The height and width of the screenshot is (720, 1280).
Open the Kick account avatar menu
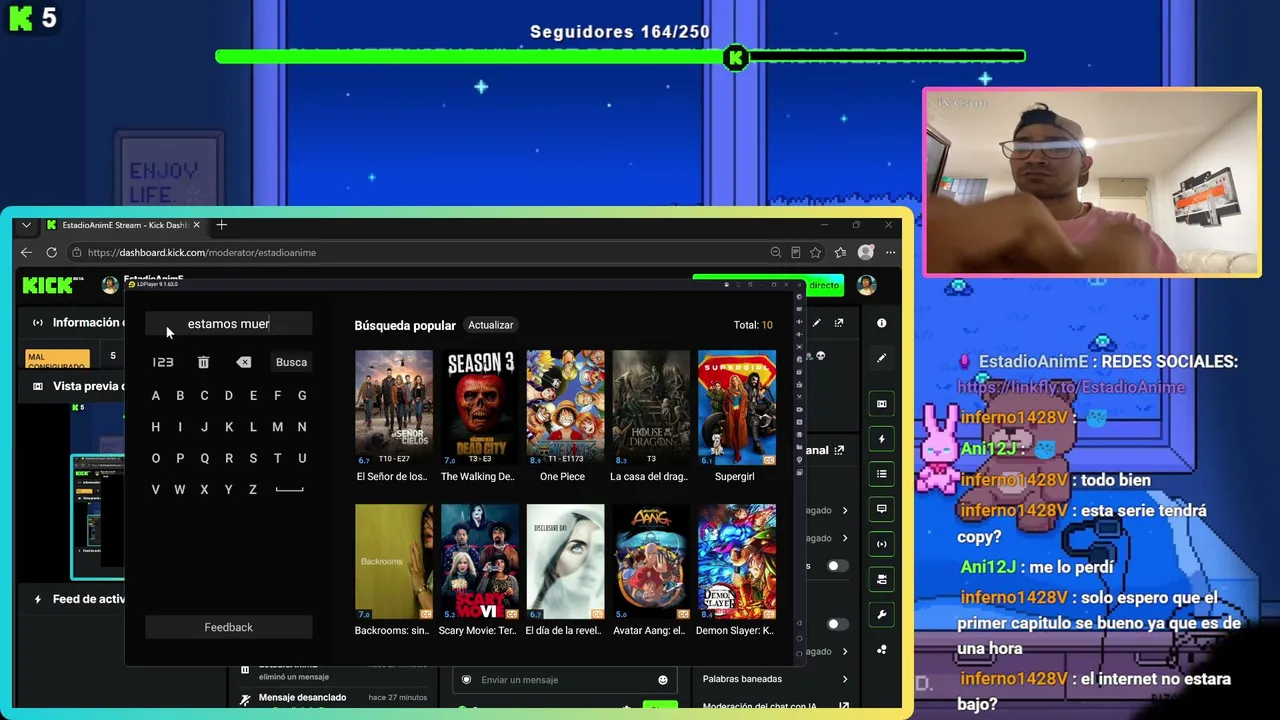pos(867,286)
